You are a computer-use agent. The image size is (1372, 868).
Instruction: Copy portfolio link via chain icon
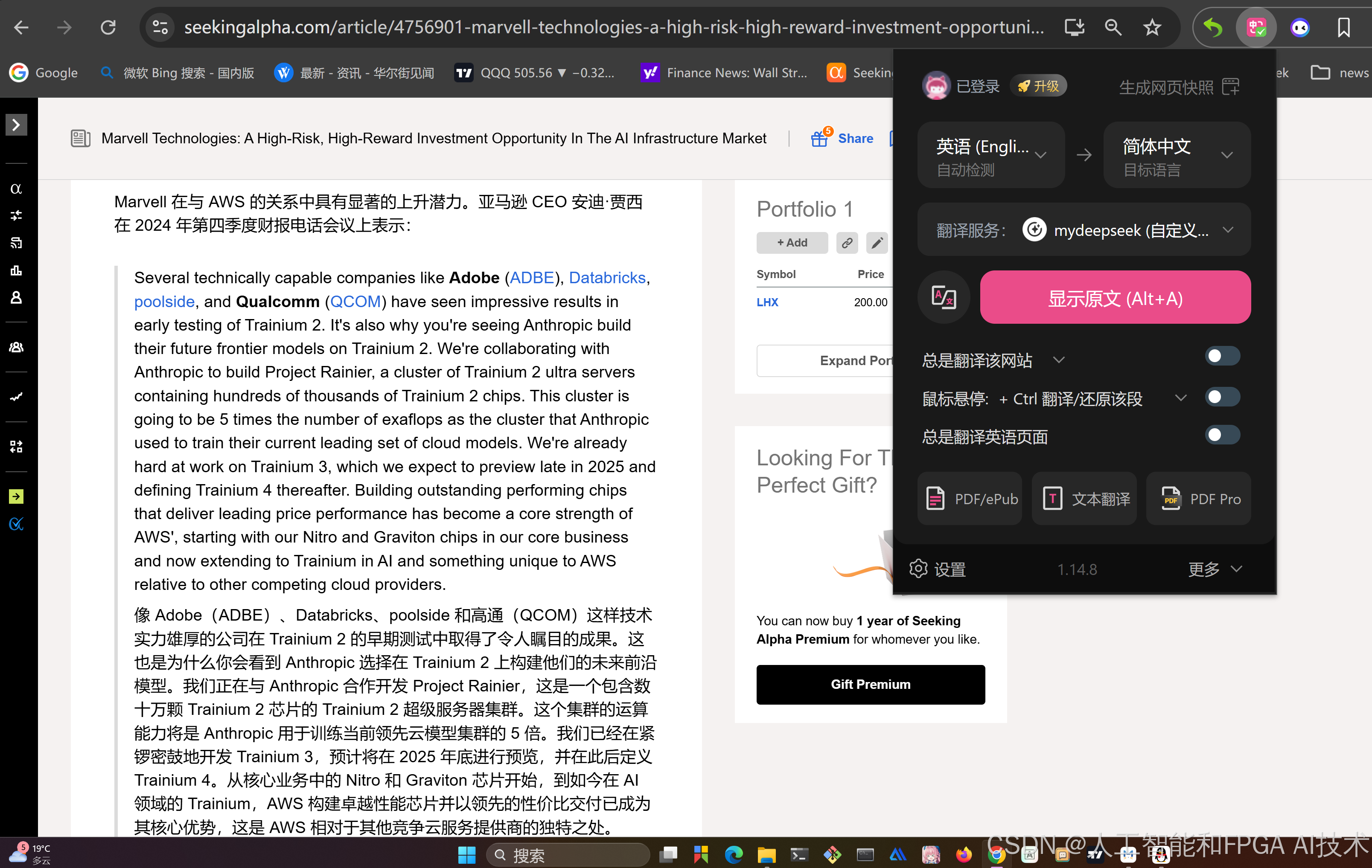[847, 243]
